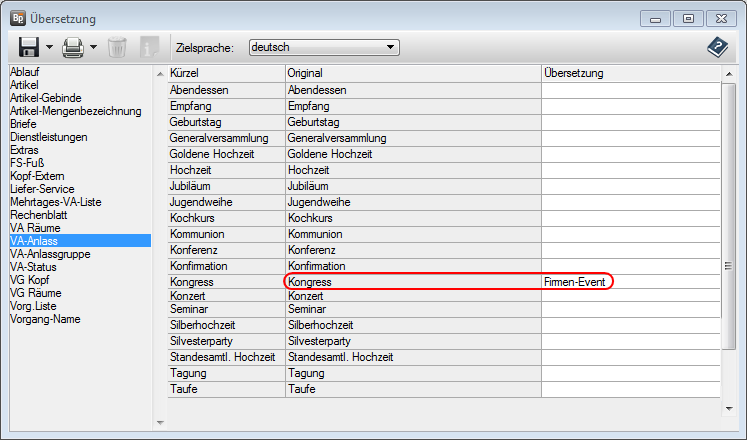The height and width of the screenshot is (440, 747).
Task: Click the Übersetzung cell for Abendessen
Action: tap(630, 90)
